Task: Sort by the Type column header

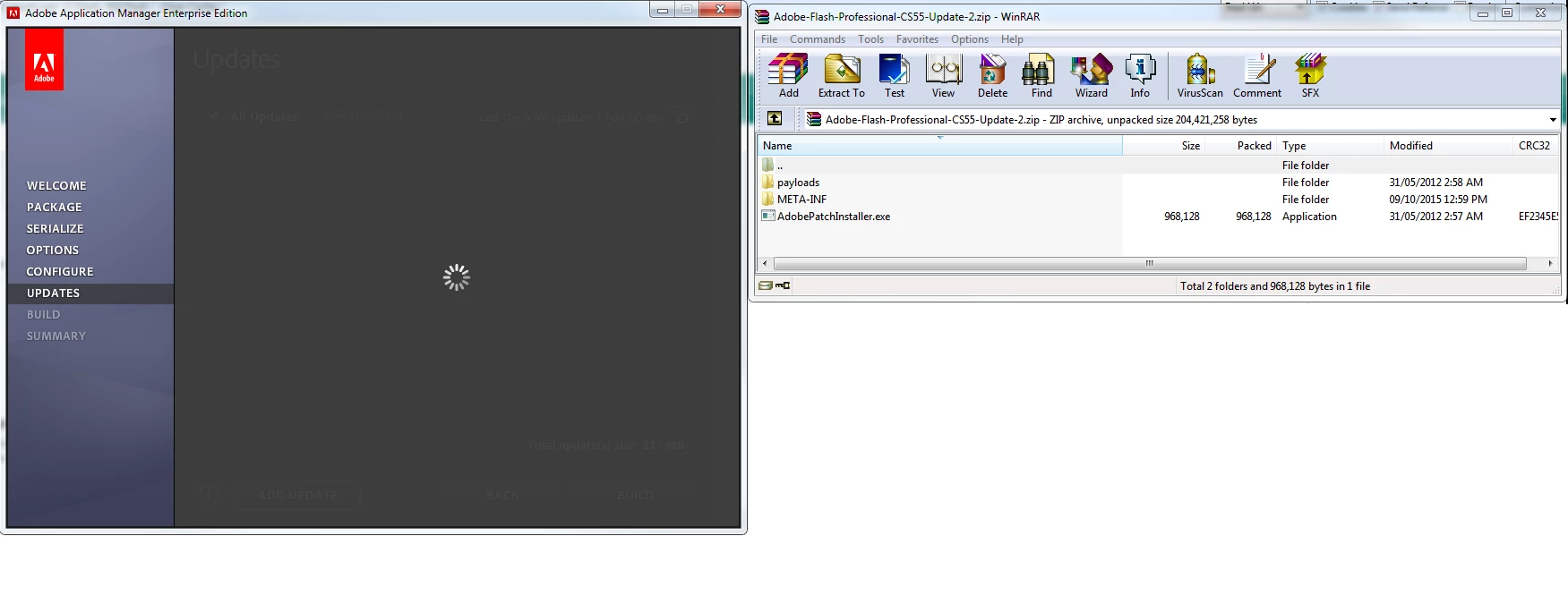Action: [1331, 145]
